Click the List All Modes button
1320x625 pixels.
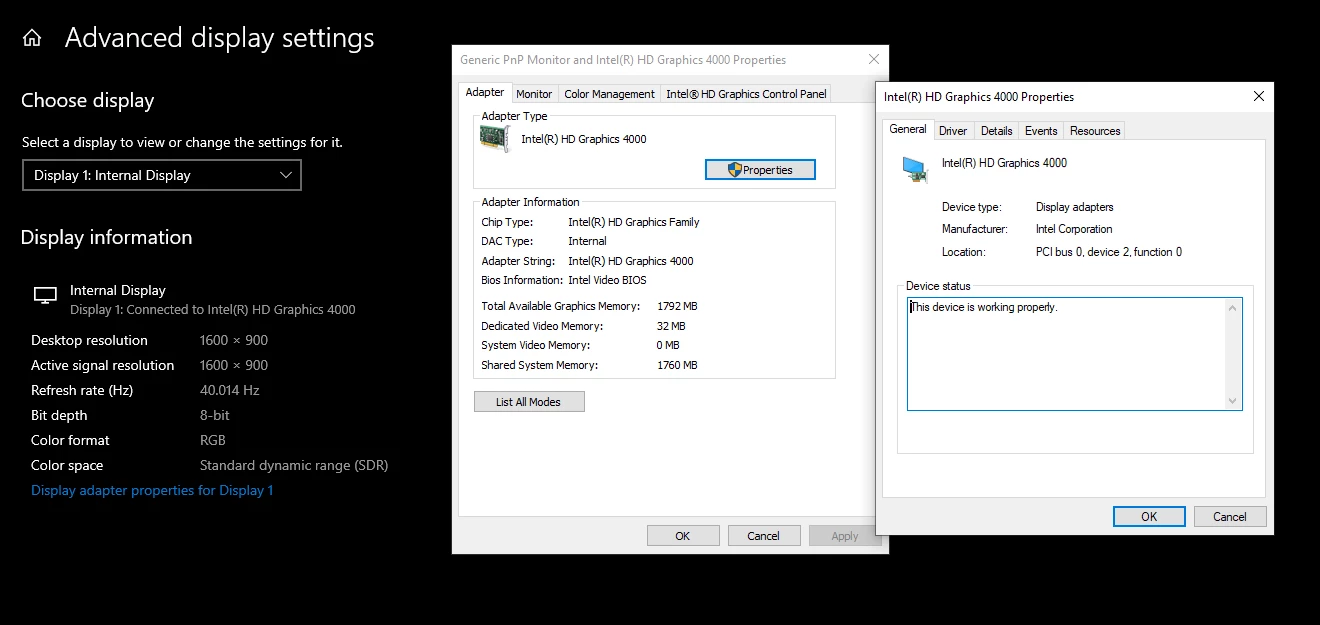(529, 402)
